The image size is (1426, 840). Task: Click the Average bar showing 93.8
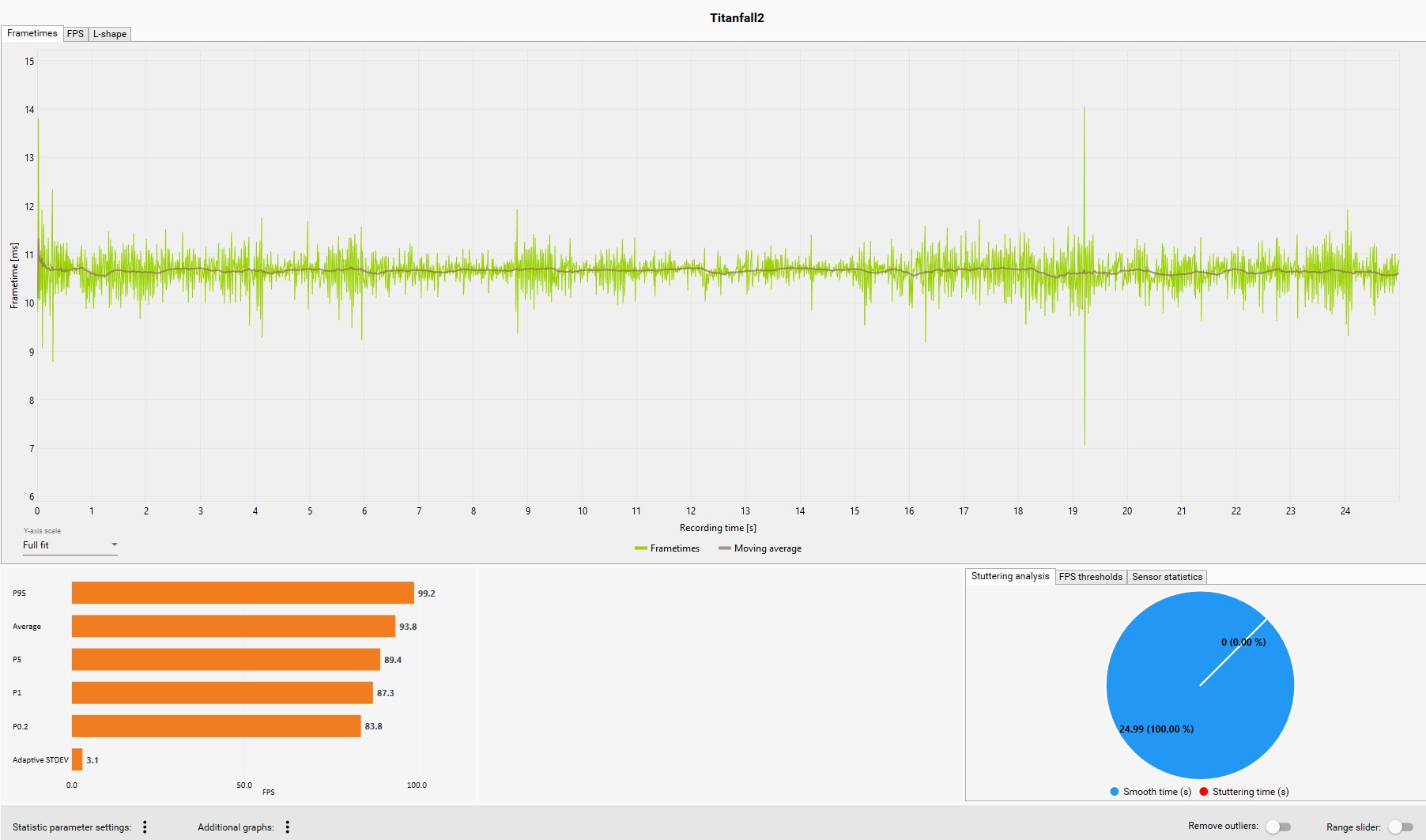233,626
